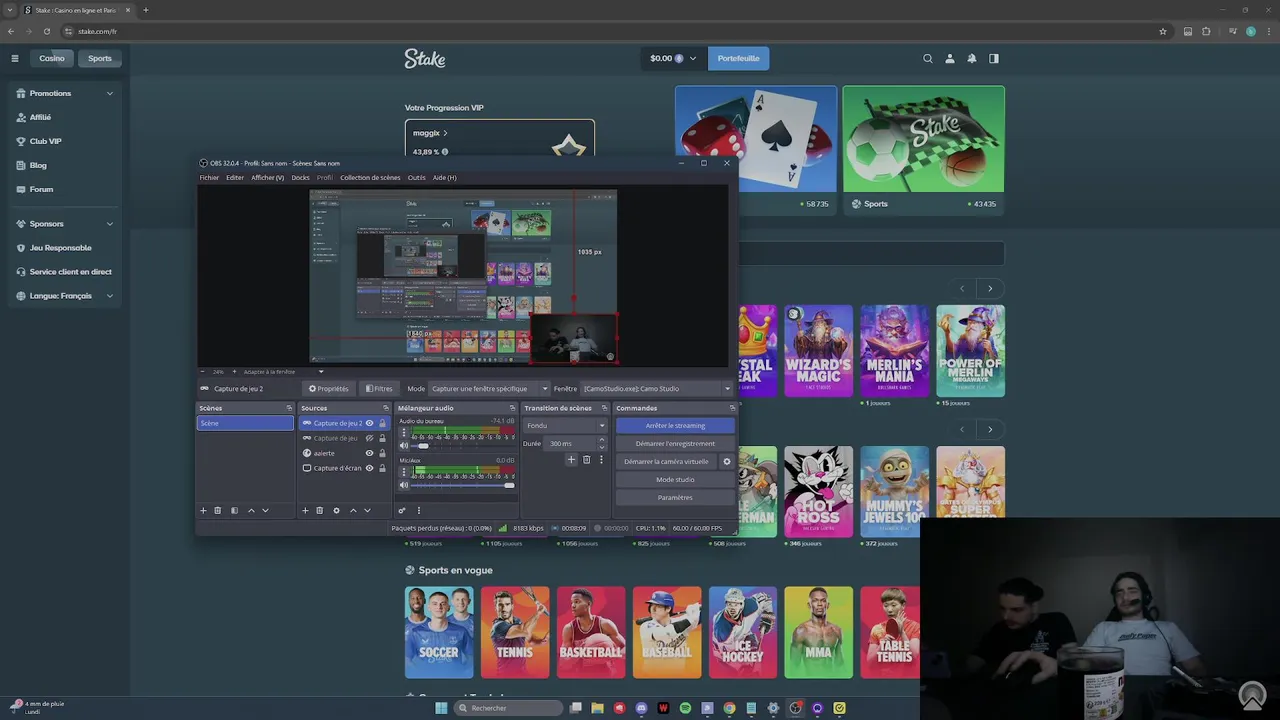Open virtual camera settings gear
1280x720 pixels.
pyautogui.click(x=727, y=462)
